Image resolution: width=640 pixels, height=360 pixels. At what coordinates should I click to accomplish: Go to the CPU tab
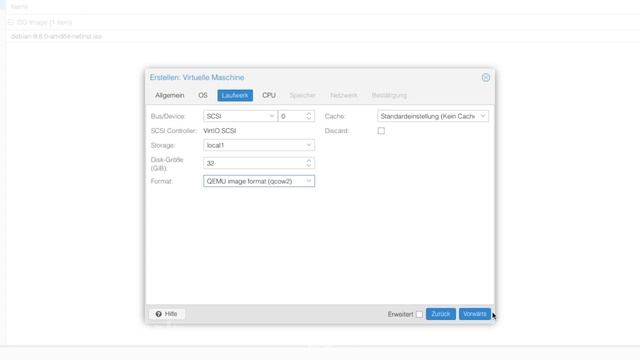(269, 95)
